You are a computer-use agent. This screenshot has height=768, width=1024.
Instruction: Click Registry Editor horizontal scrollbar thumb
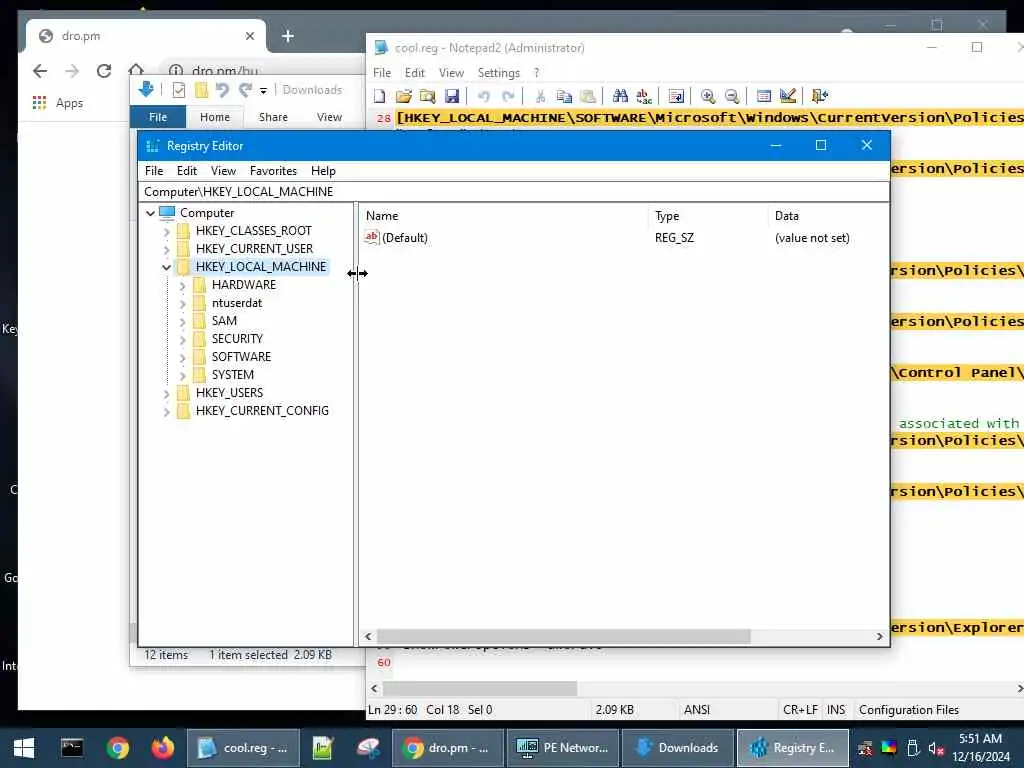click(564, 636)
